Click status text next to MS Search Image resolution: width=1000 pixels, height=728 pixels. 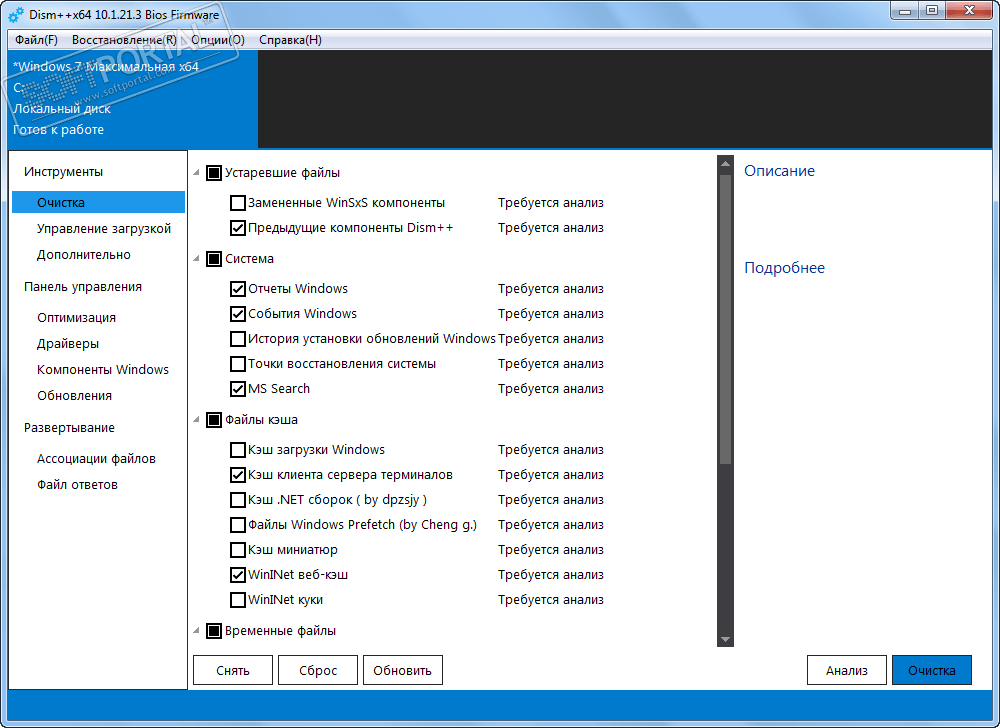(x=550, y=389)
